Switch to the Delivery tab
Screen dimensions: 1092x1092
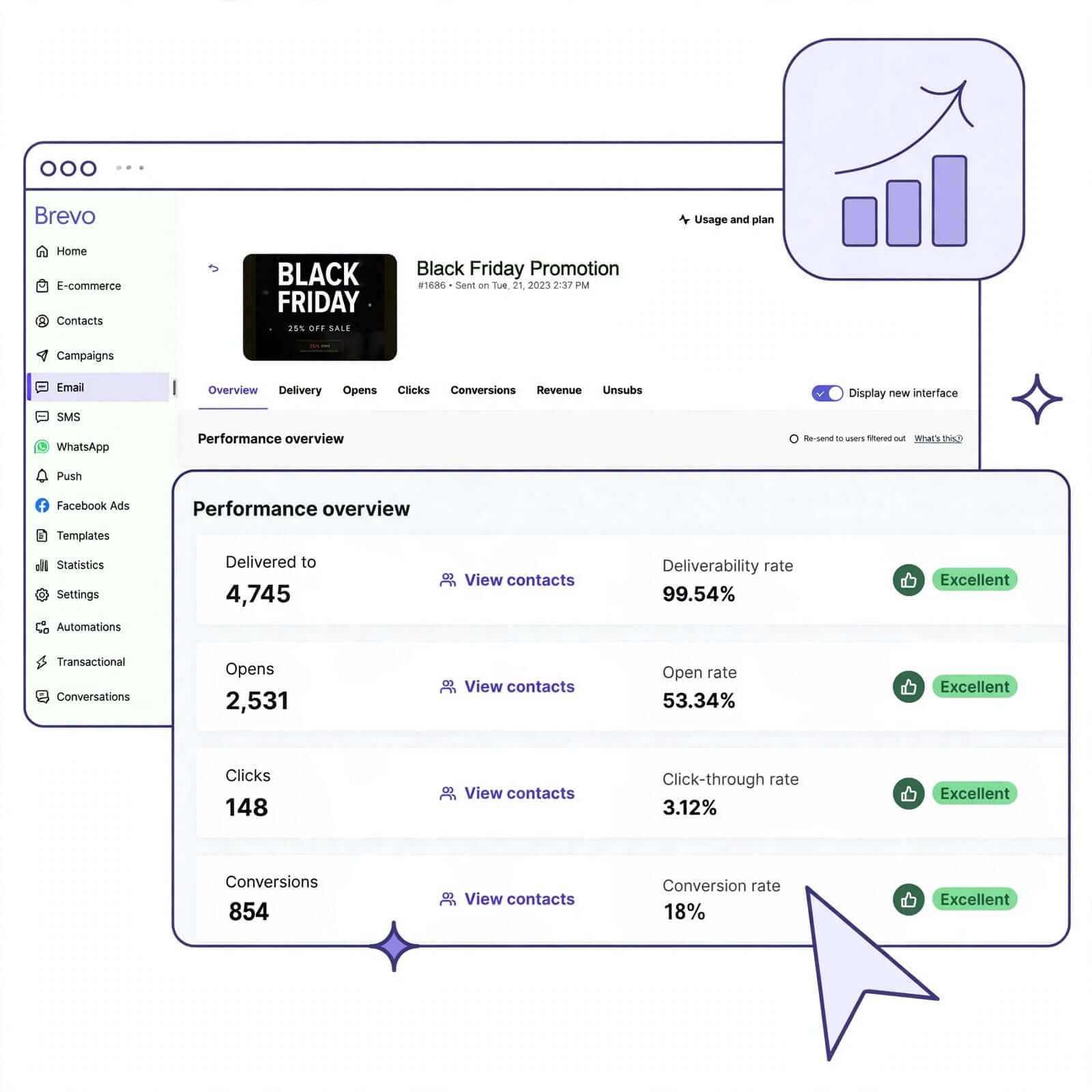coord(300,390)
